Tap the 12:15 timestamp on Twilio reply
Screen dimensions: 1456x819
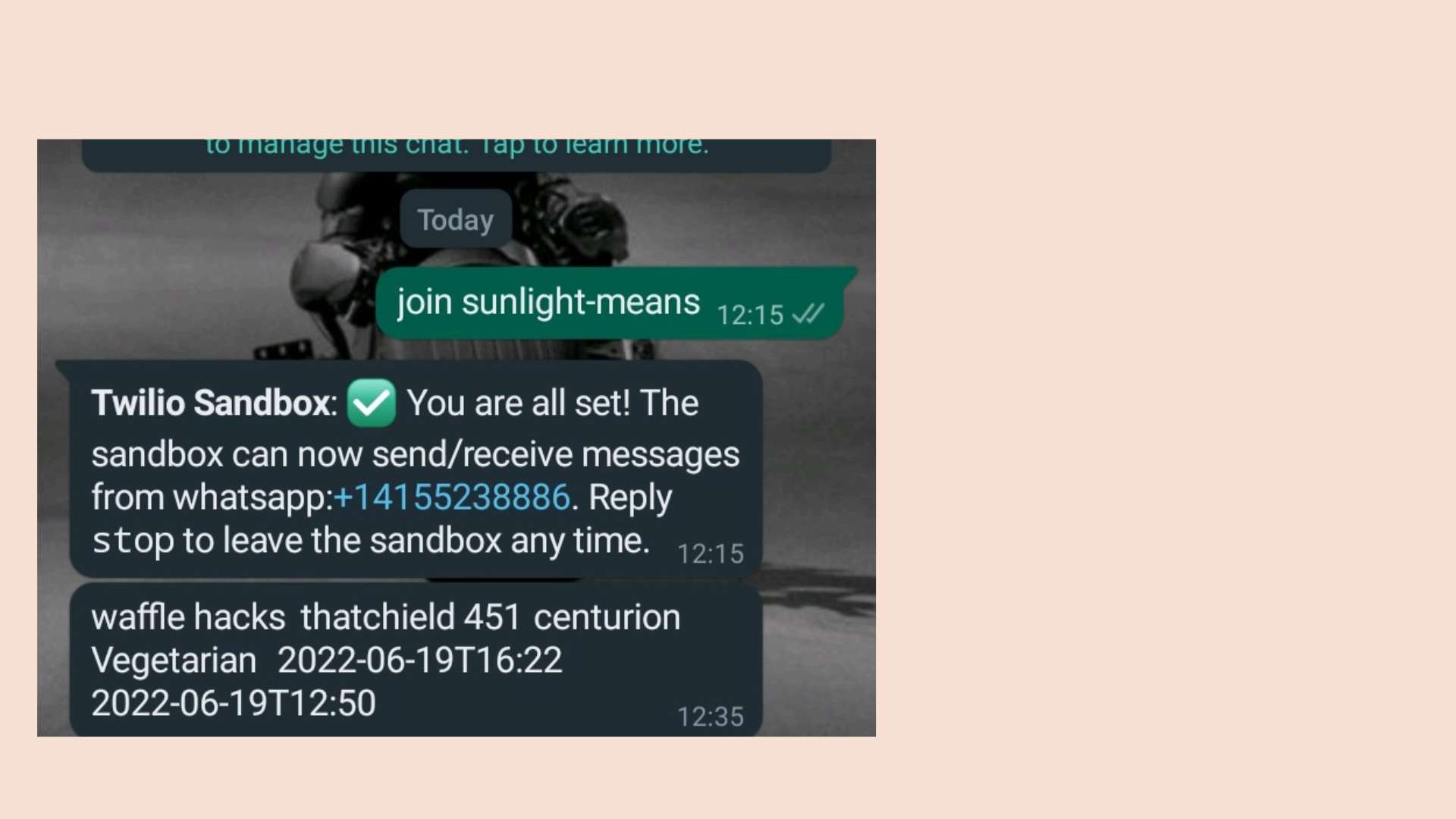710,554
